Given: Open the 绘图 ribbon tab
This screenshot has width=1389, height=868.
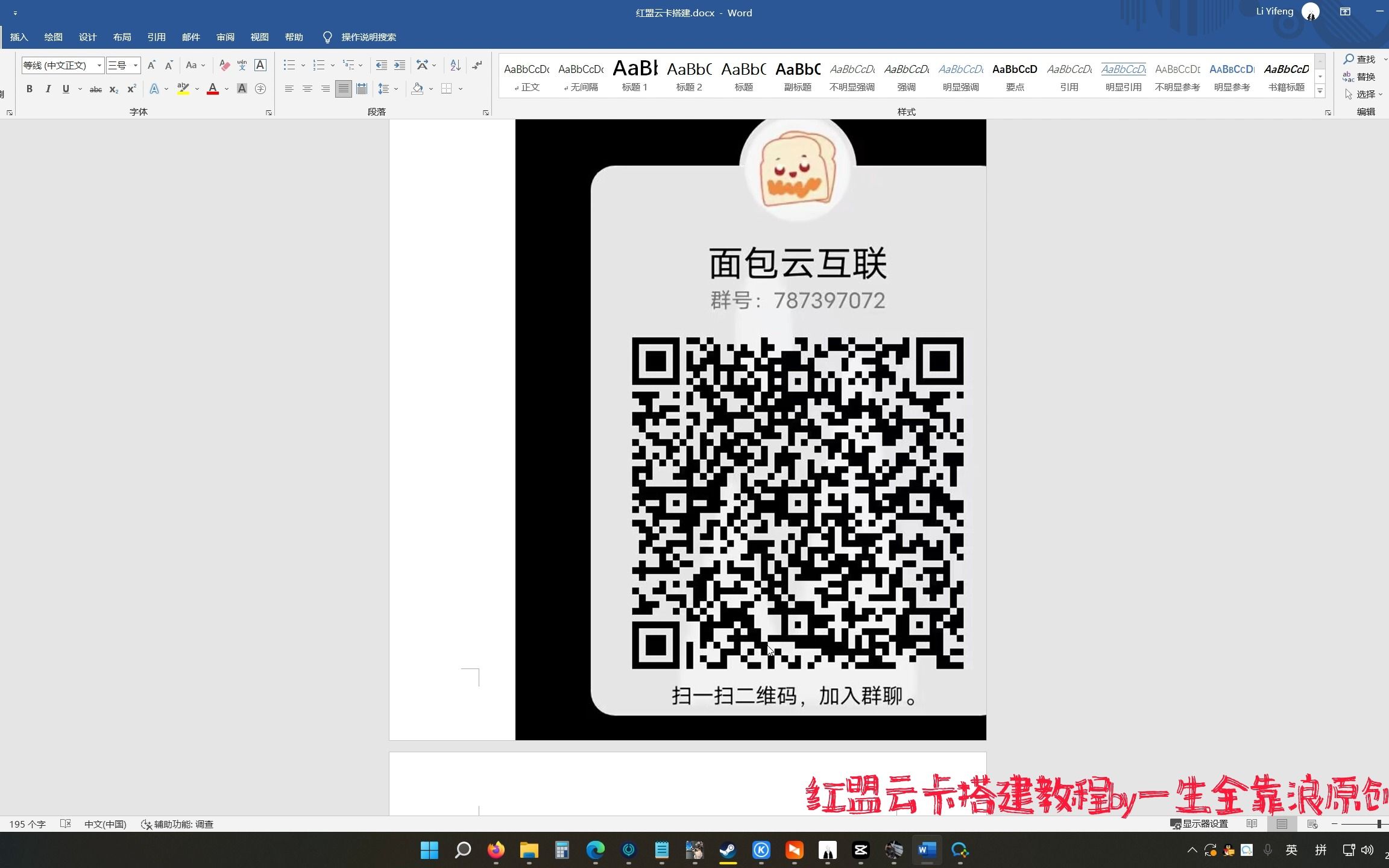Looking at the screenshot, I should (x=53, y=37).
